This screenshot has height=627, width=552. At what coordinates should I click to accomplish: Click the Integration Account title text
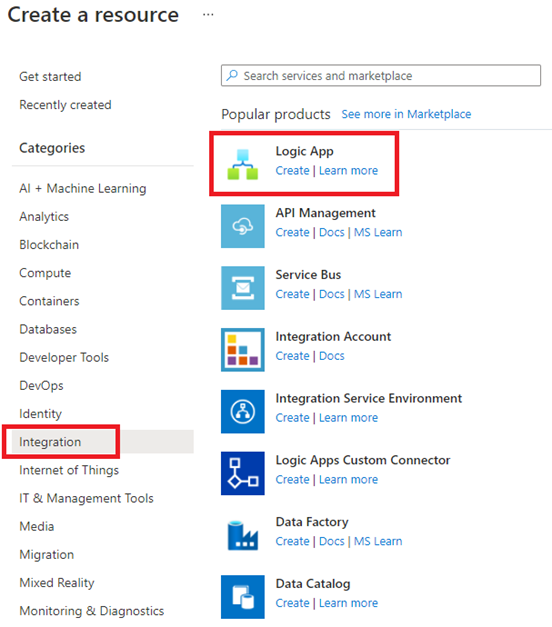pos(333,337)
